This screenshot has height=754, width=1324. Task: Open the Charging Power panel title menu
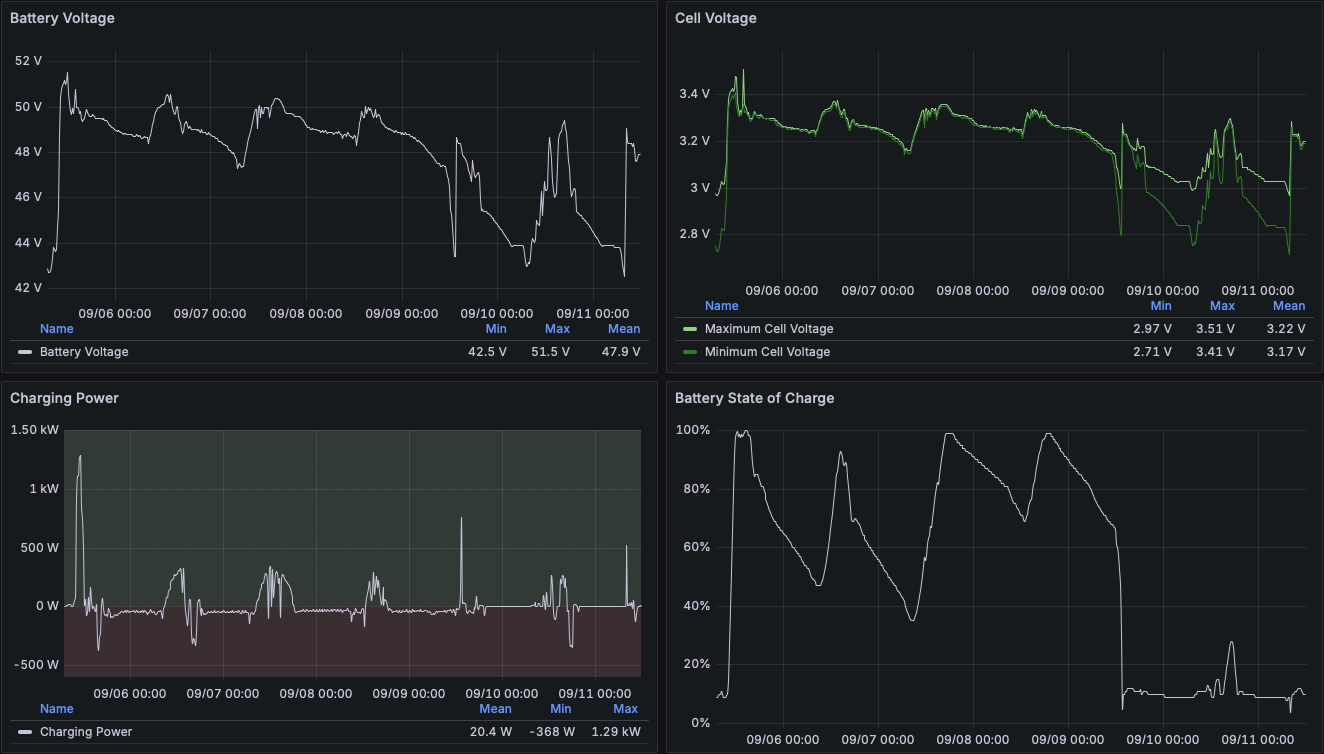pos(64,398)
